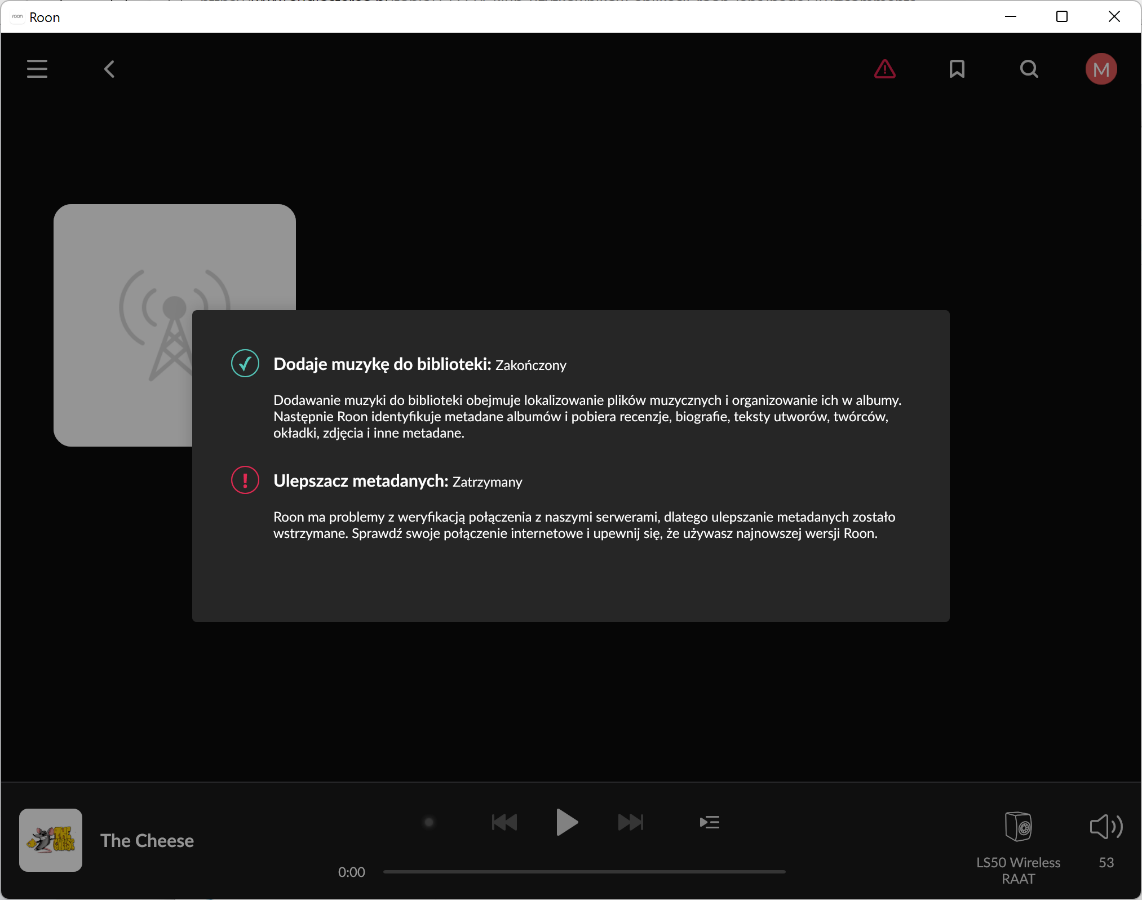Click the 0:00 elapsed time label
This screenshot has width=1142, height=900.
352,872
